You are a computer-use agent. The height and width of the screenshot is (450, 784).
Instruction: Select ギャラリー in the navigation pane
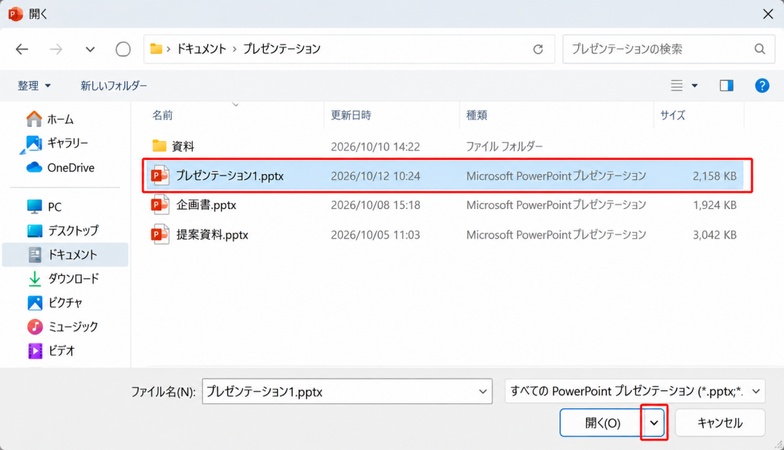[x=54, y=143]
